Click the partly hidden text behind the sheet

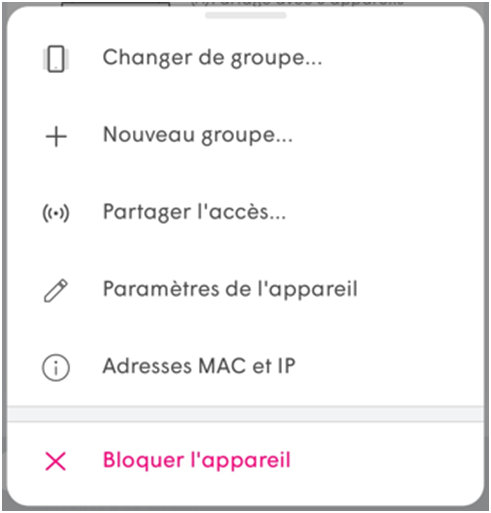coord(297,3)
